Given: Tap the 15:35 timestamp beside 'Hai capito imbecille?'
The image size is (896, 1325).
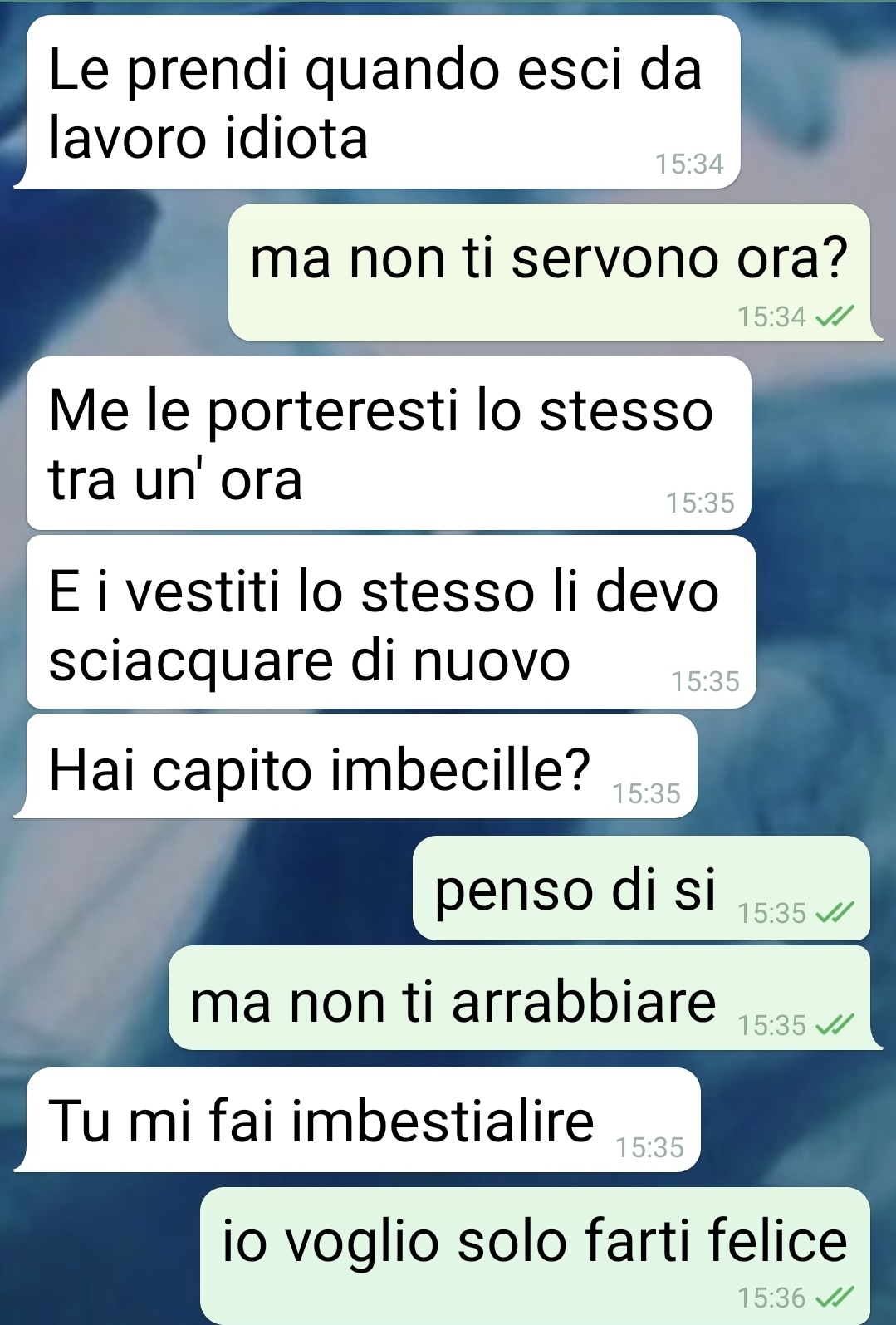Looking at the screenshot, I should coord(646,793).
